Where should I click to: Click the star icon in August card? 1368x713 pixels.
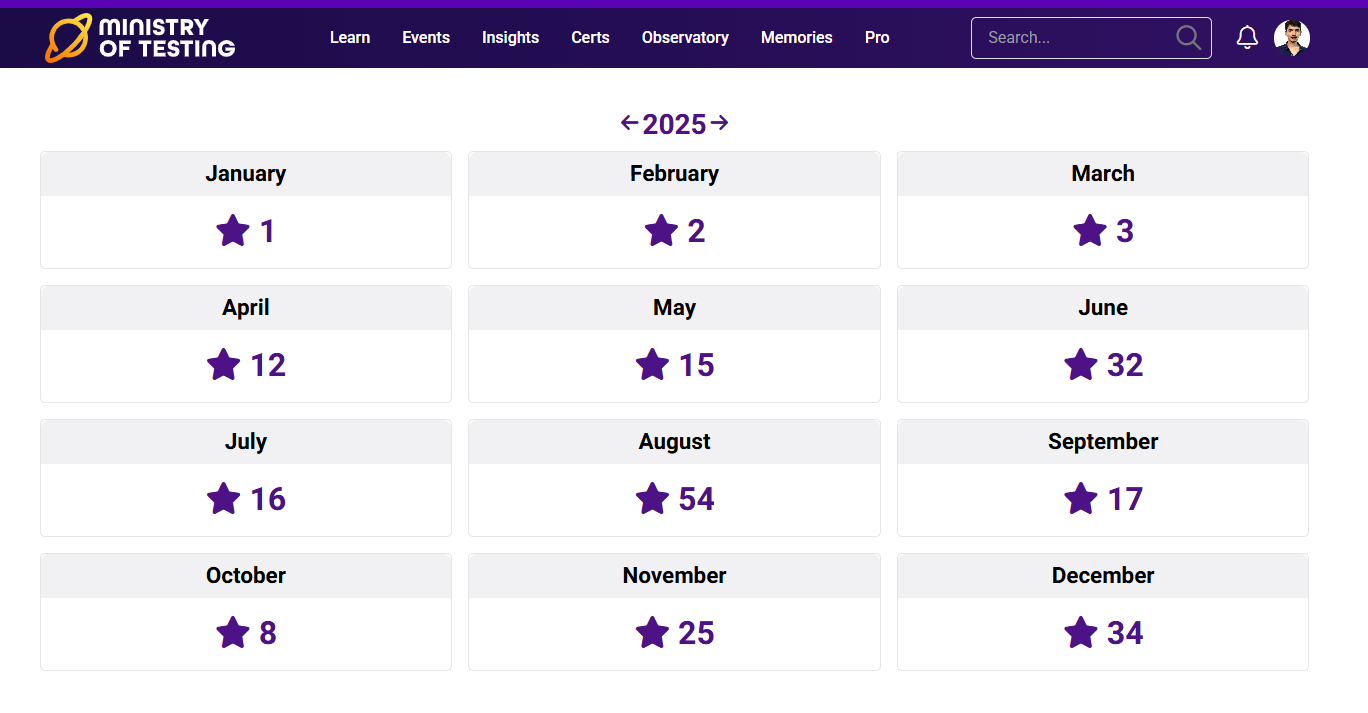[652, 499]
